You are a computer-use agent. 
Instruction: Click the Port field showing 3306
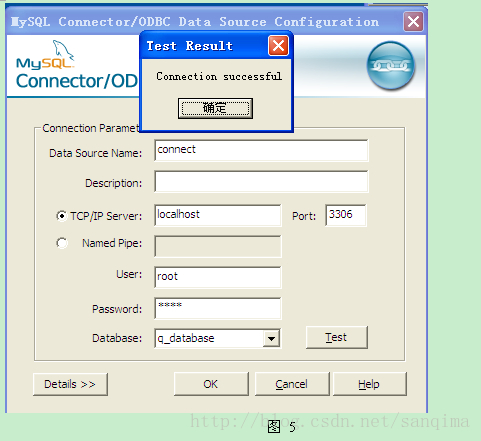pyautogui.click(x=346, y=215)
